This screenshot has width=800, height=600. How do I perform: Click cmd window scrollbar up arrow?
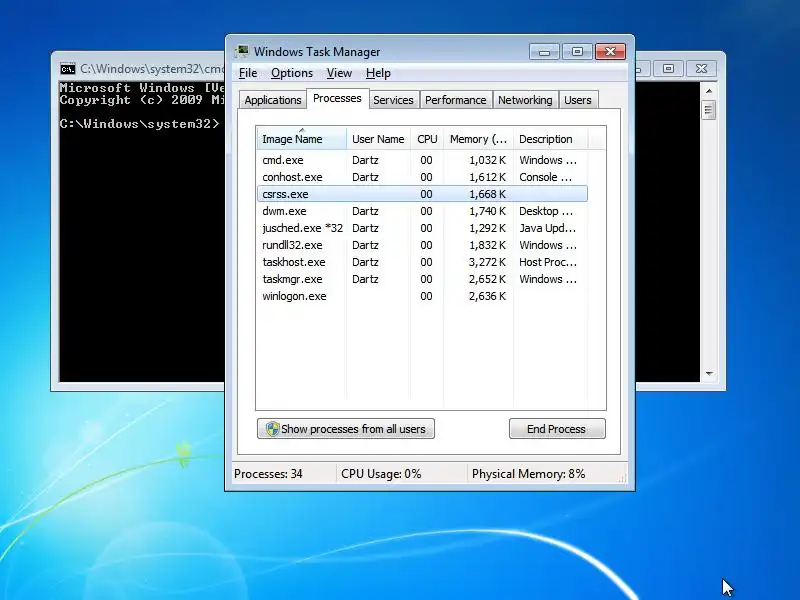[x=709, y=91]
